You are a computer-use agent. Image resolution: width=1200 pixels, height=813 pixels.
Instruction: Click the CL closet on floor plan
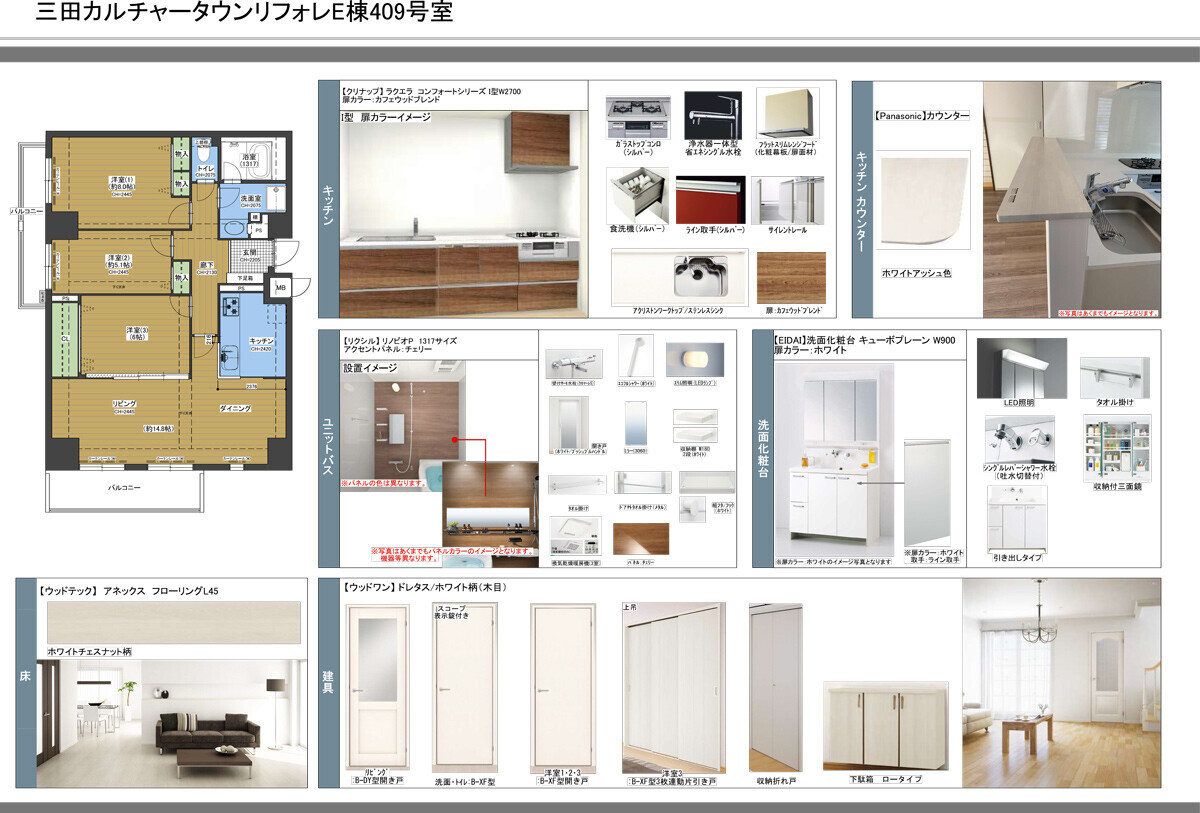(64, 338)
